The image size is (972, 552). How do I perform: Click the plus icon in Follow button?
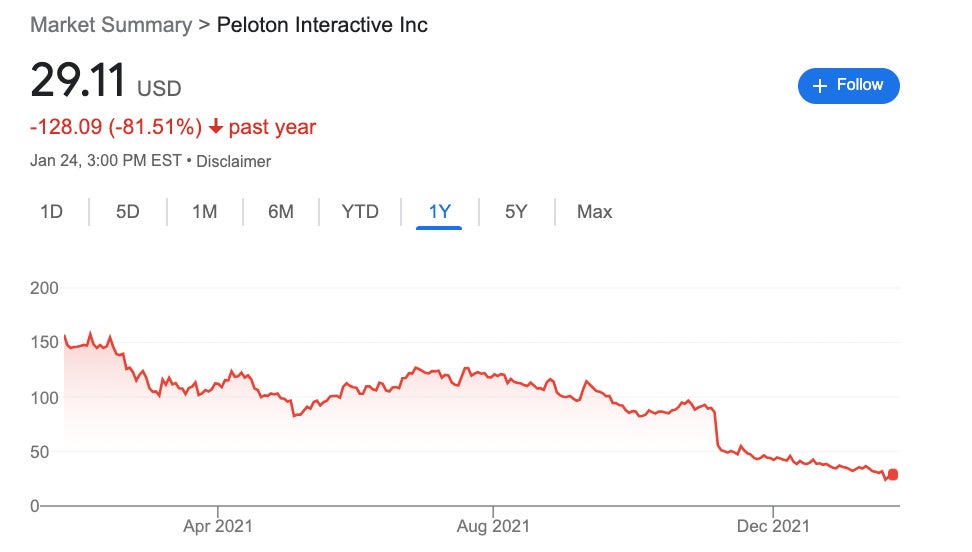(x=820, y=86)
